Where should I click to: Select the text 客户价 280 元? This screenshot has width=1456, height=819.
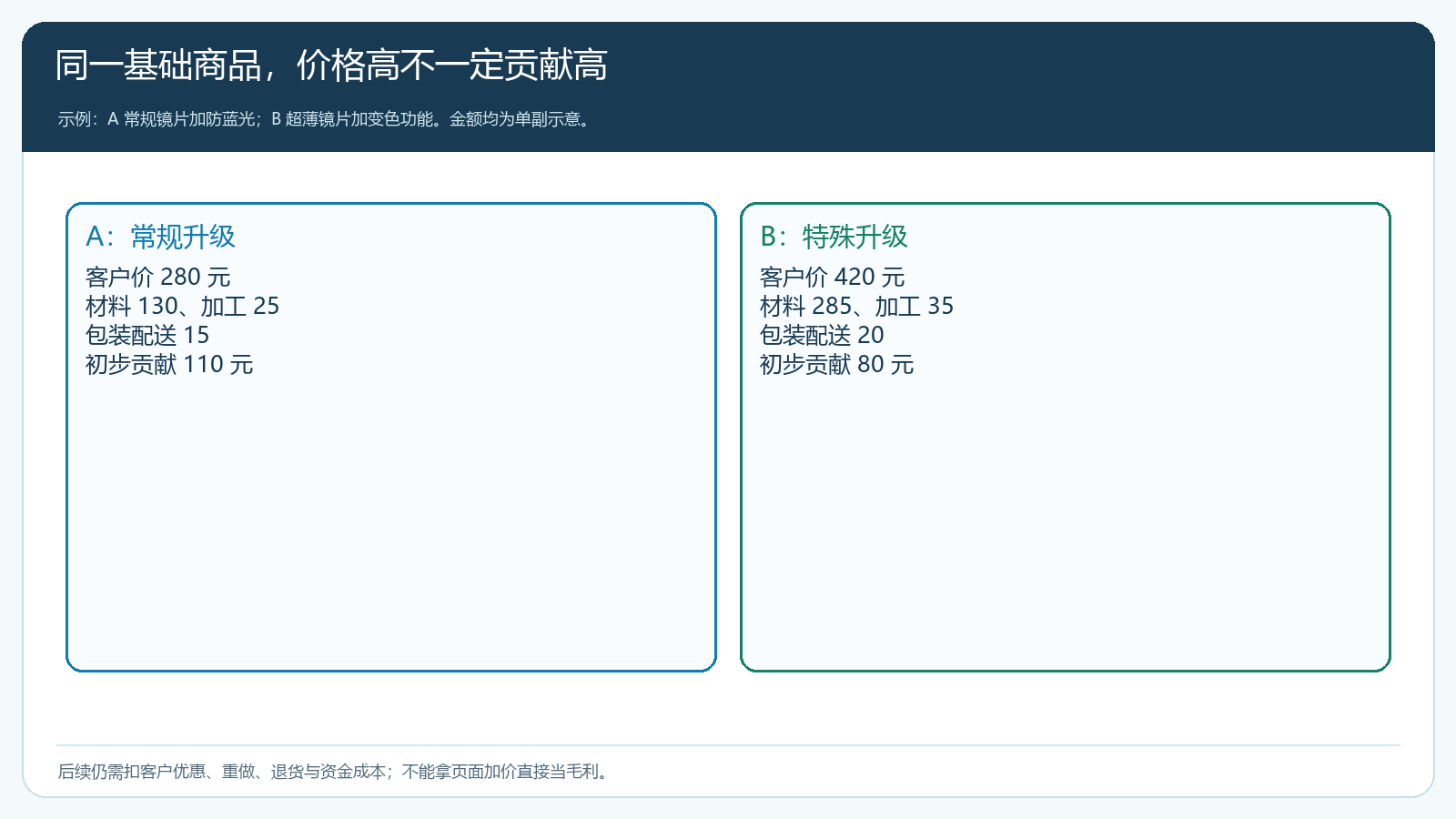(x=158, y=277)
